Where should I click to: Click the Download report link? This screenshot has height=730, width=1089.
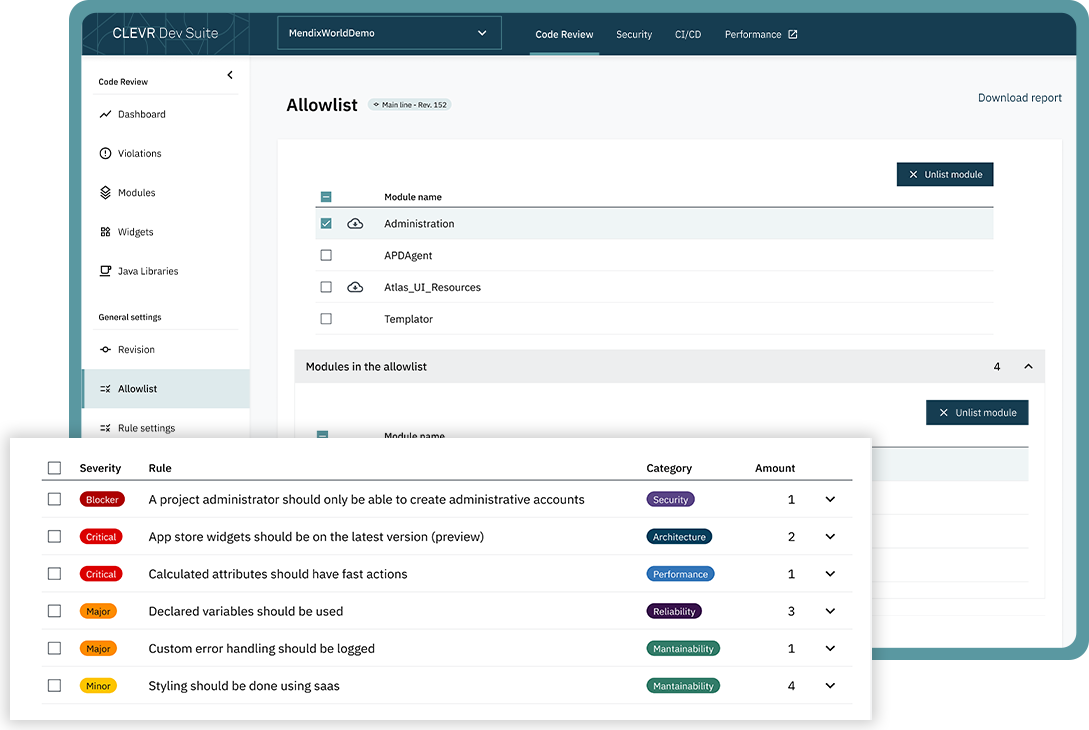pos(1020,98)
